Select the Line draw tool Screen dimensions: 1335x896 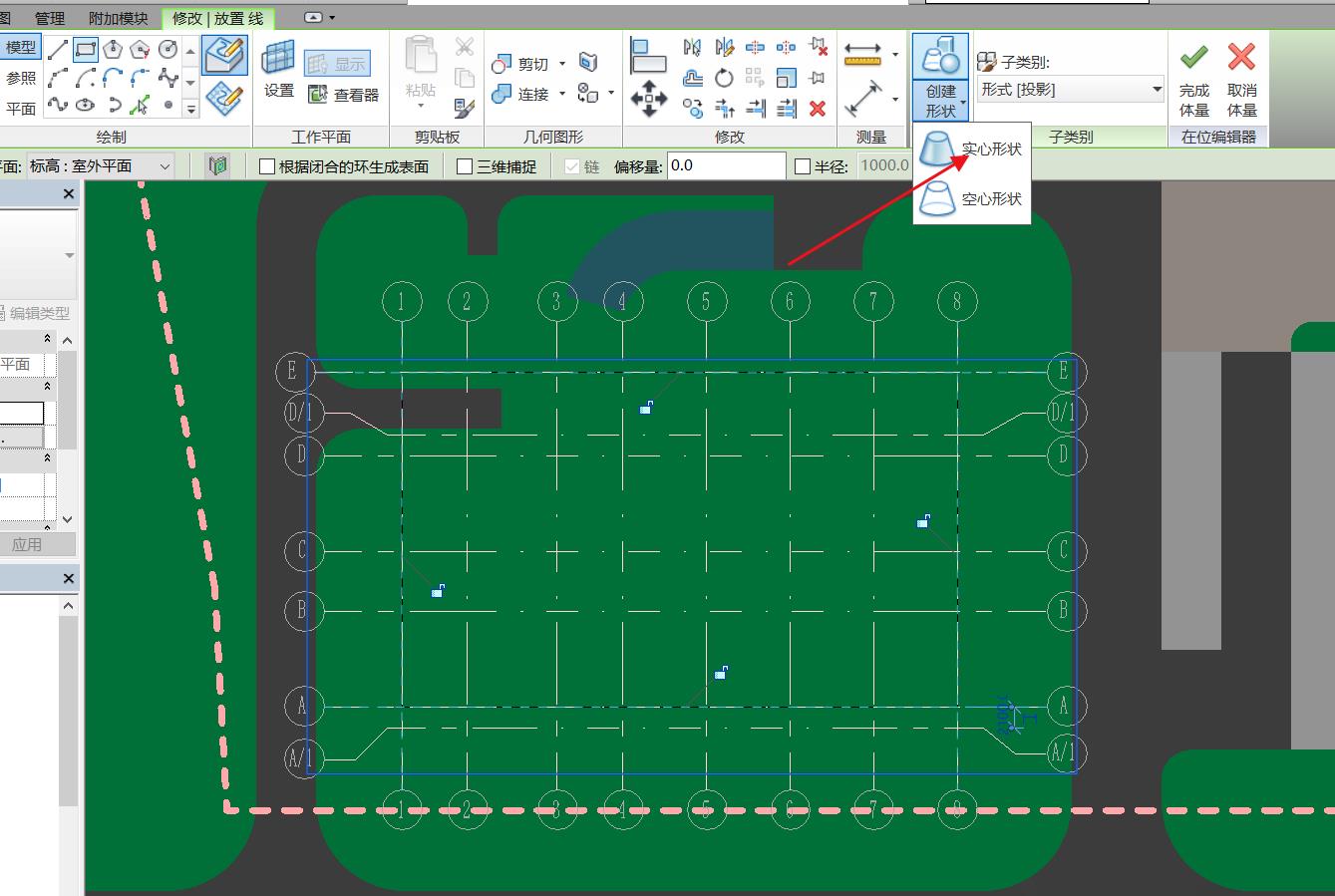tap(60, 49)
